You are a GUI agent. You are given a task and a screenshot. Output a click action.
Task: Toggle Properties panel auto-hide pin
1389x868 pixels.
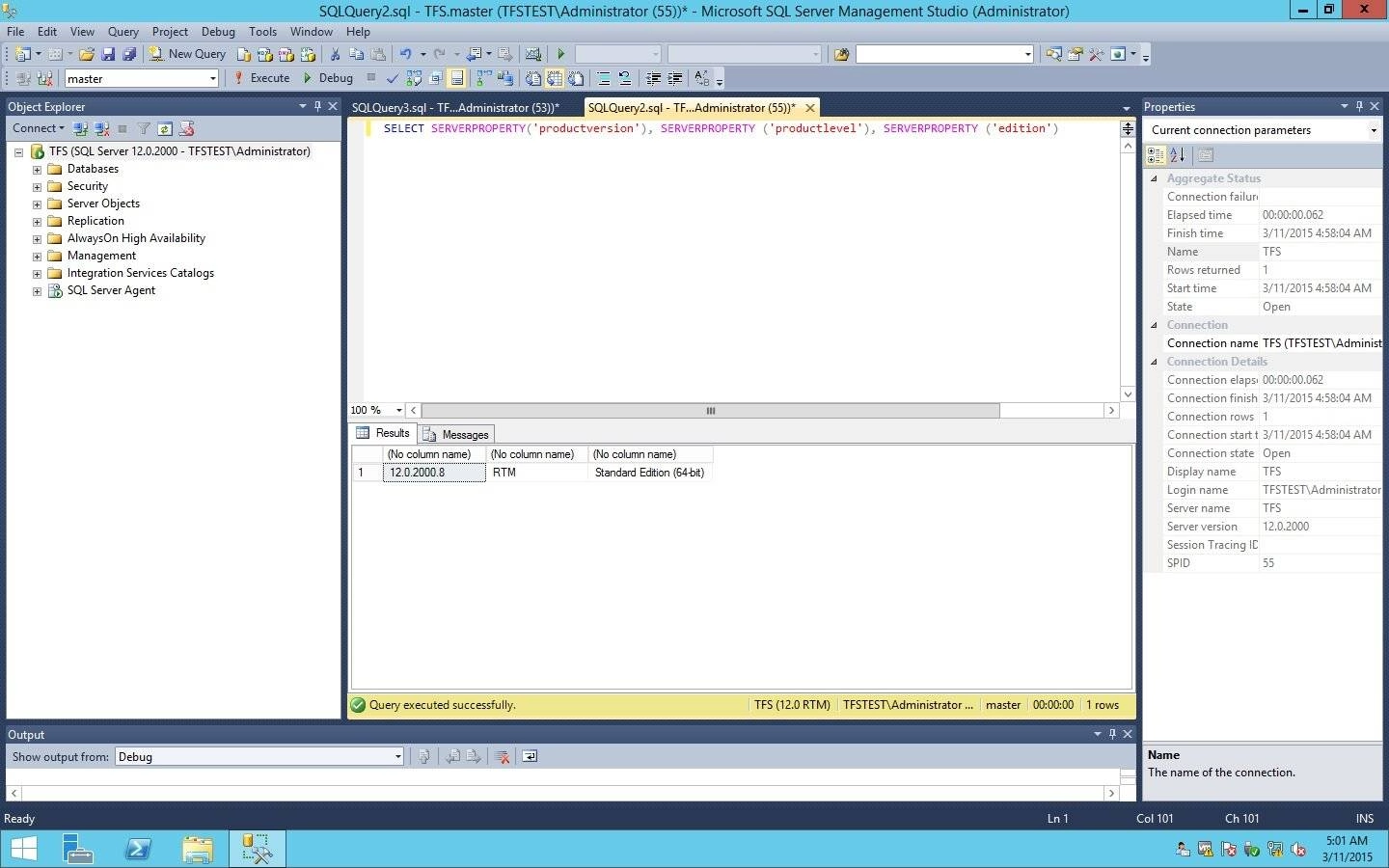(x=1359, y=106)
